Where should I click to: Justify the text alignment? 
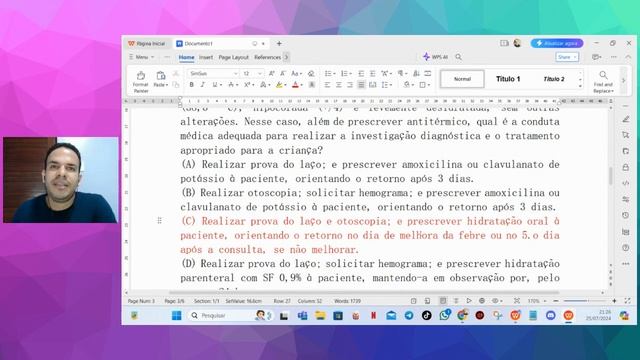coord(361,85)
